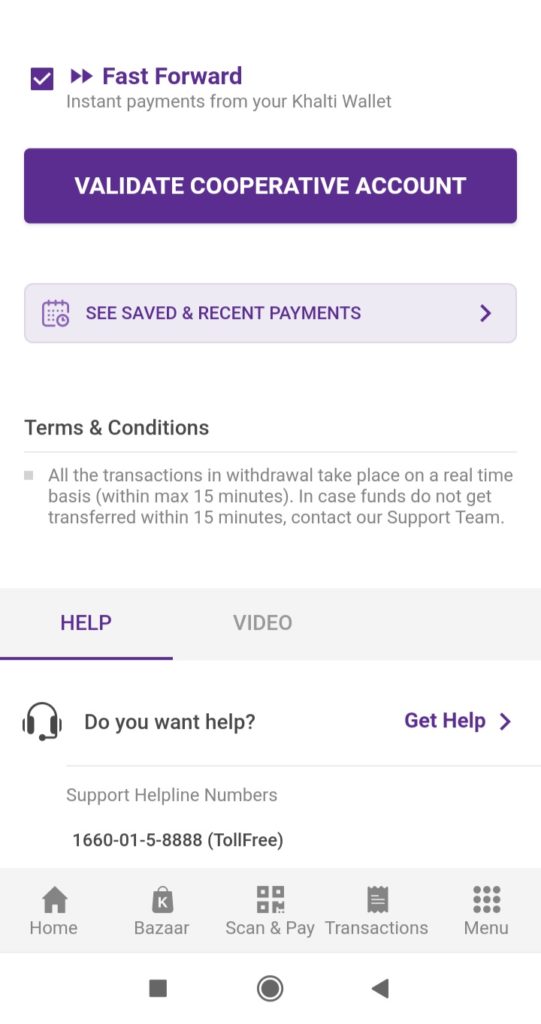Open the Bazaar shopping bag icon
This screenshot has height=1024, width=541.
tap(162, 900)
